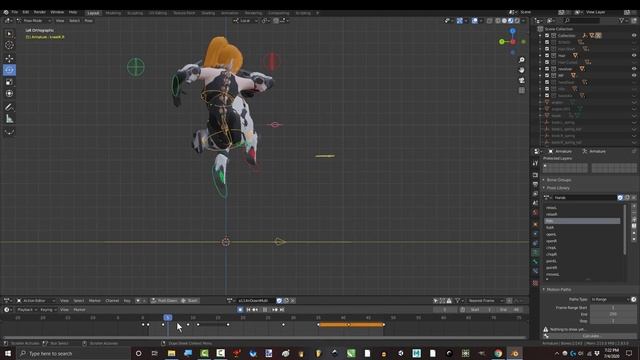Select the Transform tool
This screenshot has height=360, width=640.
(x=9, y=93)
